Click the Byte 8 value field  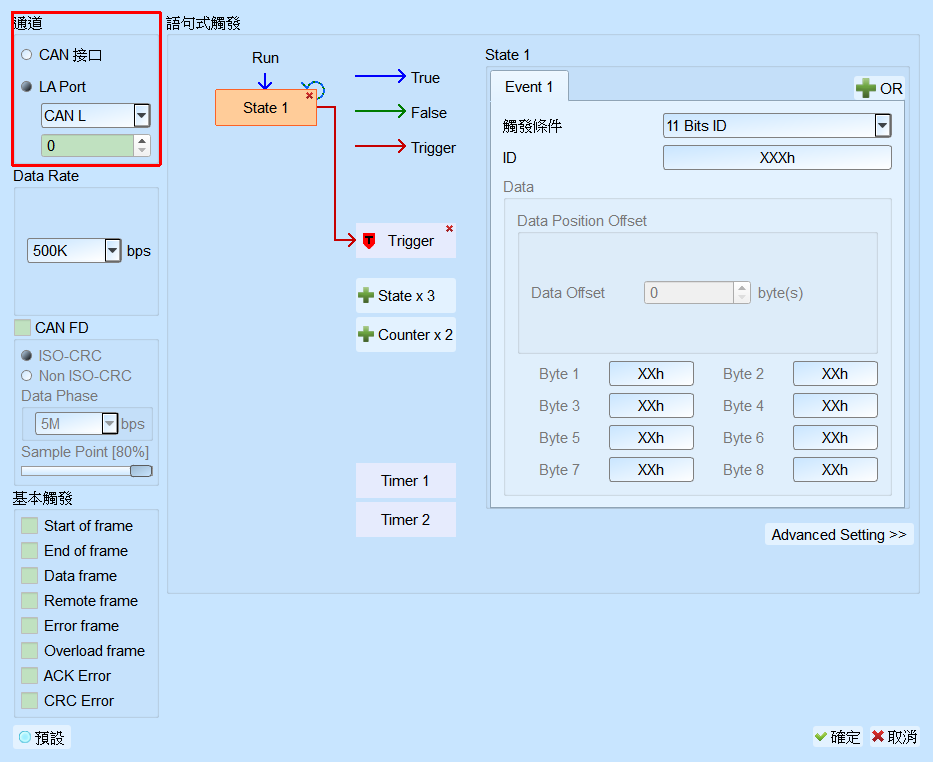pyautogui.click(x=835, y=470)
